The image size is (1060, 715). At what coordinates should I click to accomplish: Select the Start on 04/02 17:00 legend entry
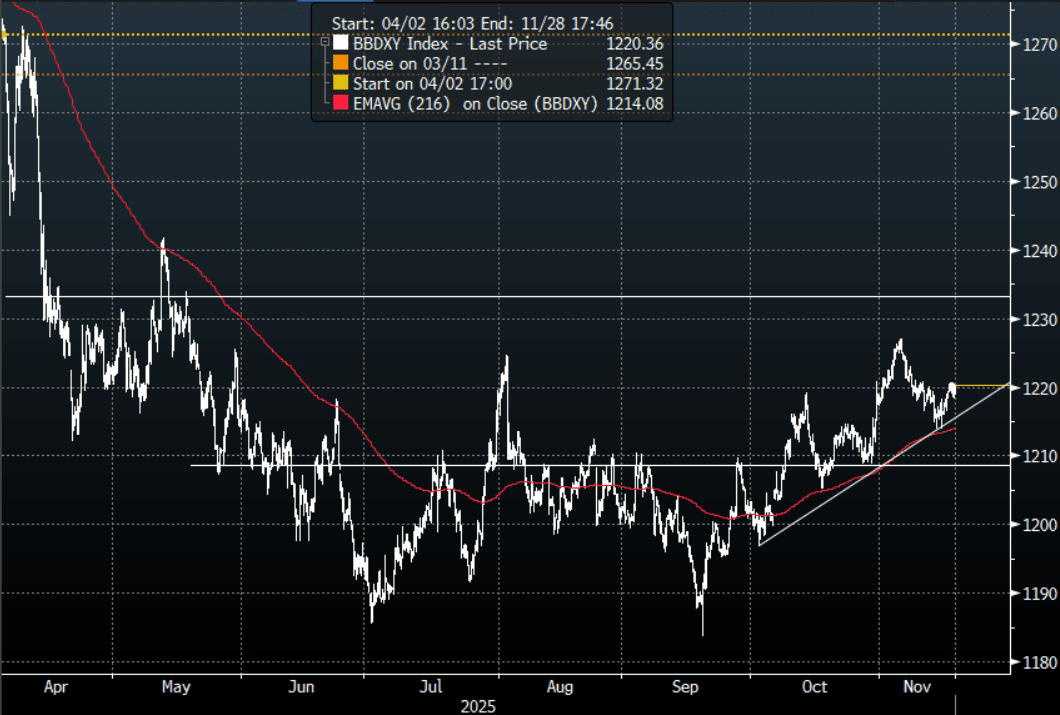432,84
